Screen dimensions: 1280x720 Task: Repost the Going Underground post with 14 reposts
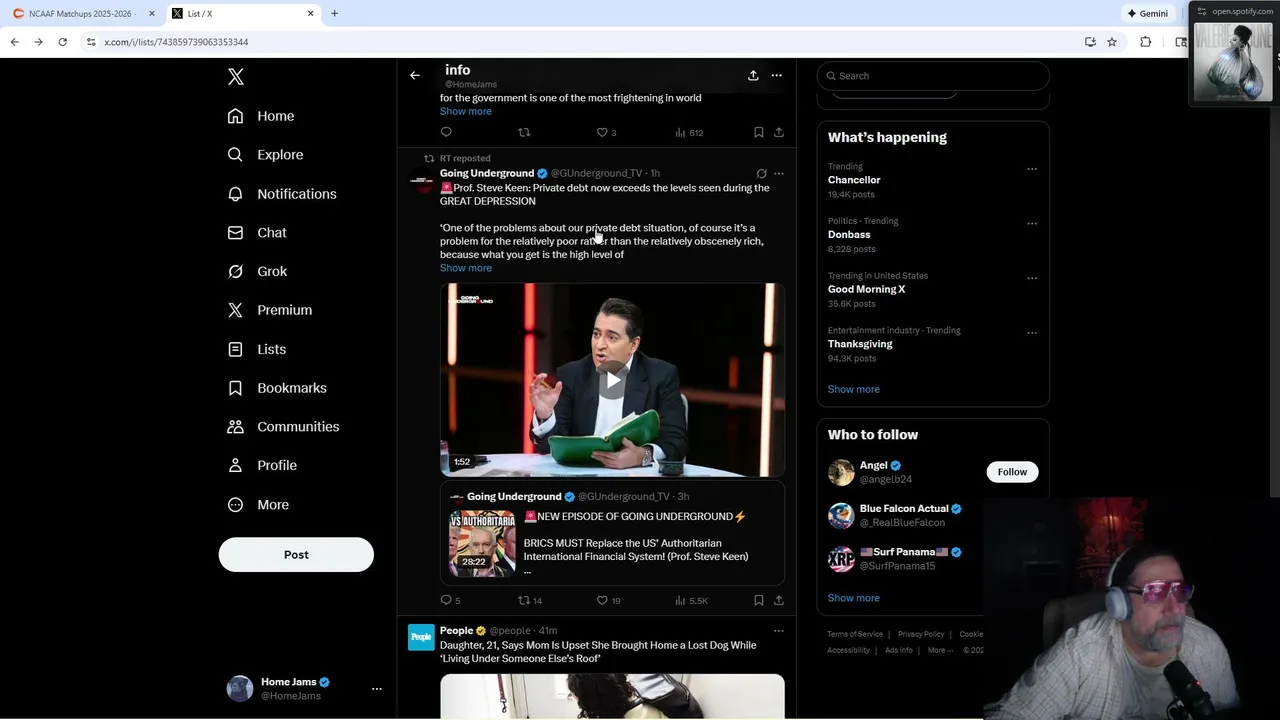pos(530,600)
